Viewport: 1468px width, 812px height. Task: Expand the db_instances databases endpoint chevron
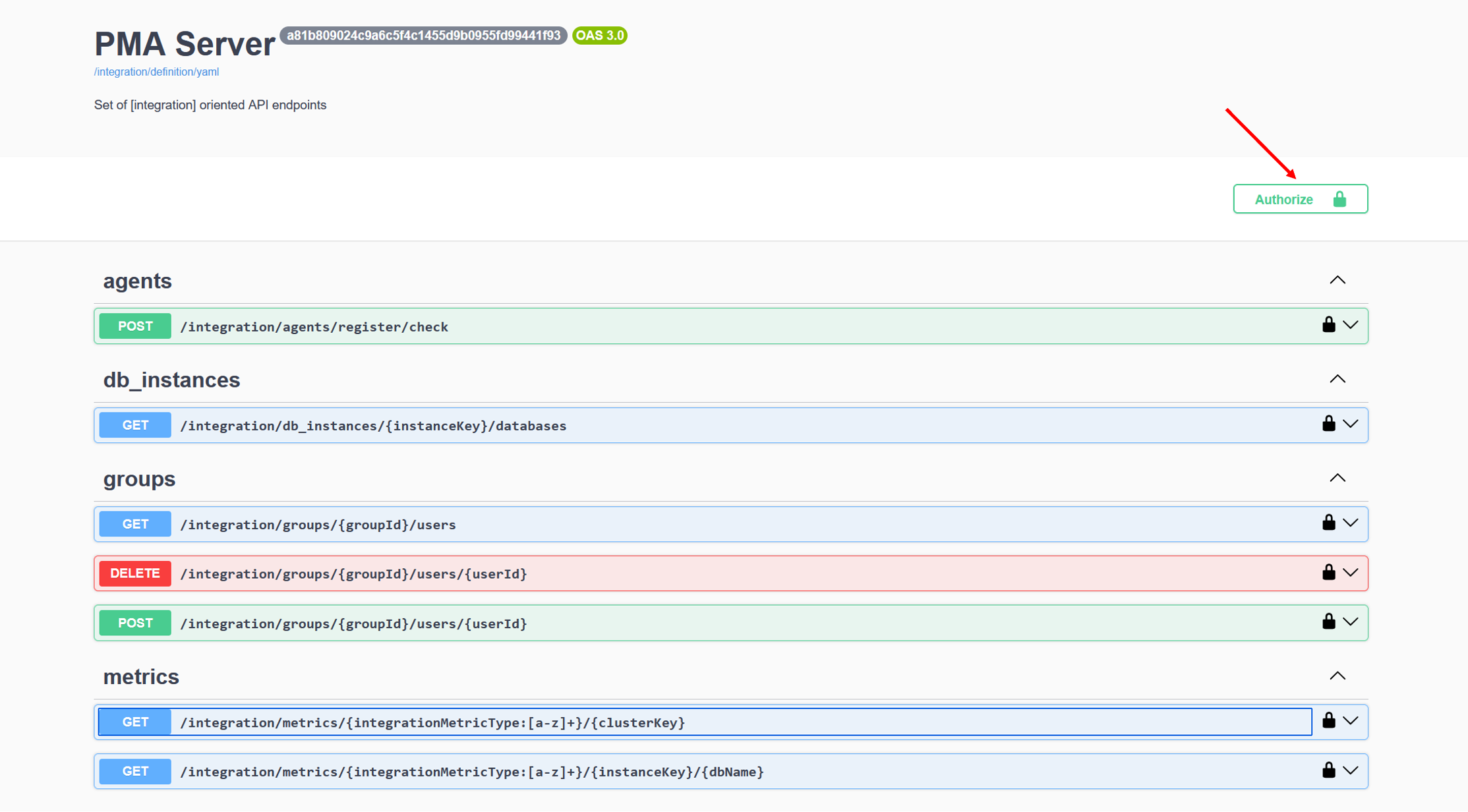coord(1351,424)
